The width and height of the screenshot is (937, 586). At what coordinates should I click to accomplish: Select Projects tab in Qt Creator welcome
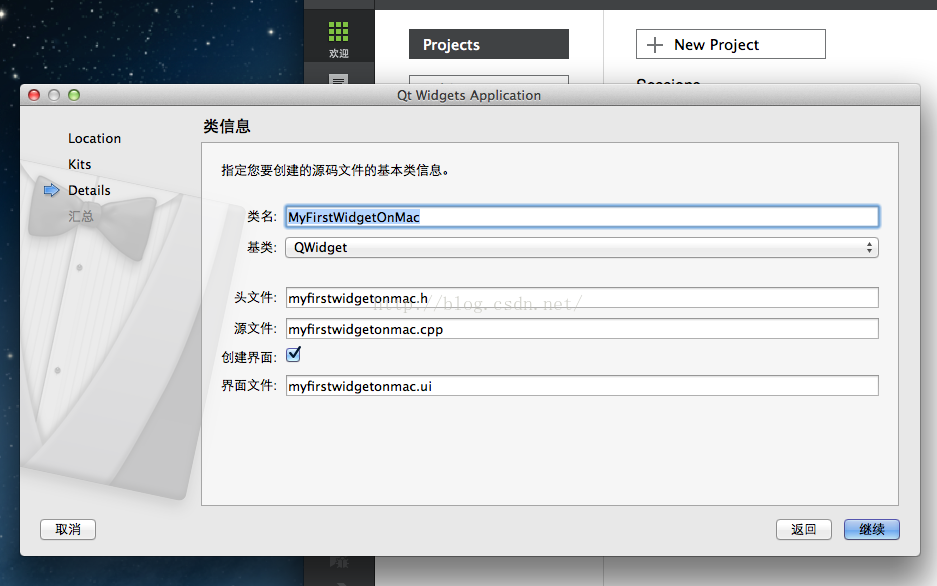click(x=488, y=44)
